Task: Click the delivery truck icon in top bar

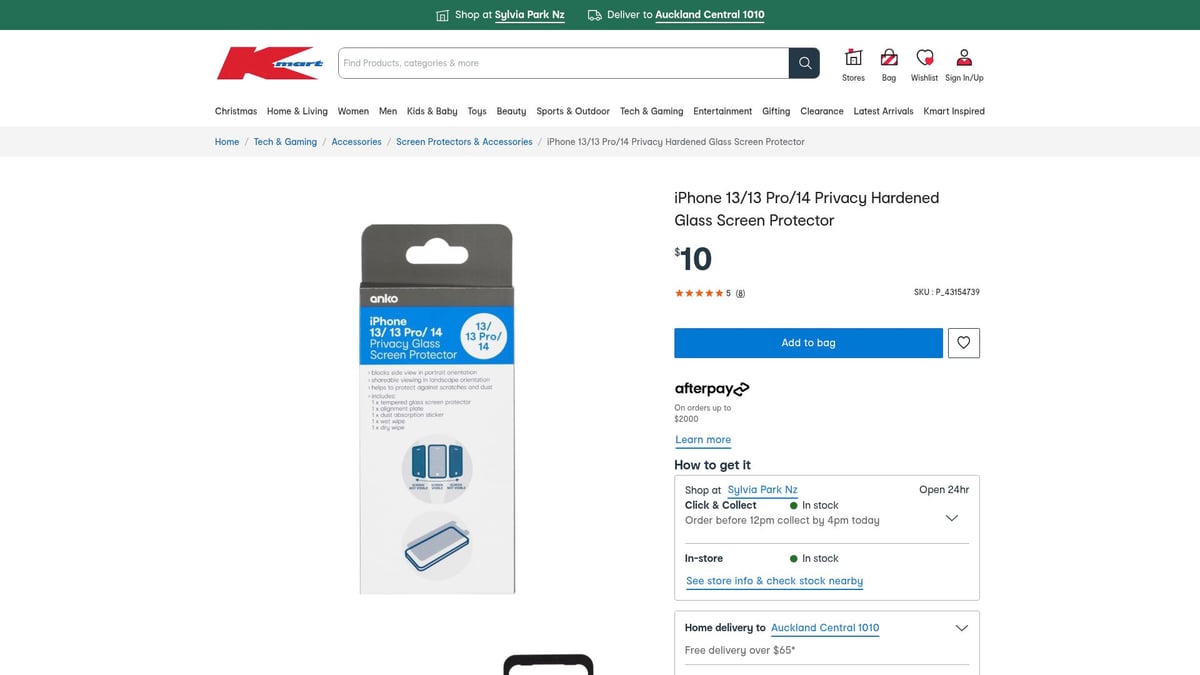Action: tap(594, 16)
